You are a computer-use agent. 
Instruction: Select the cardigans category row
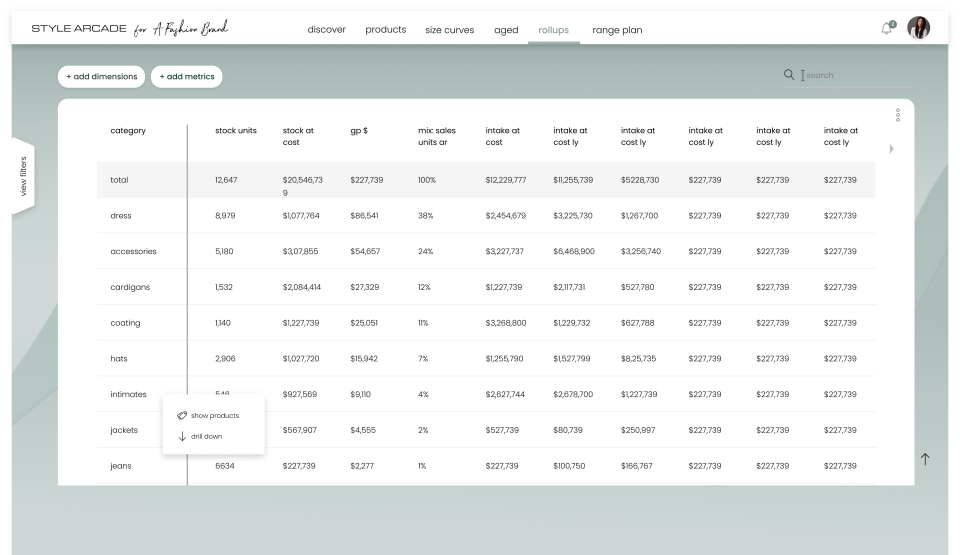point(130,287)
